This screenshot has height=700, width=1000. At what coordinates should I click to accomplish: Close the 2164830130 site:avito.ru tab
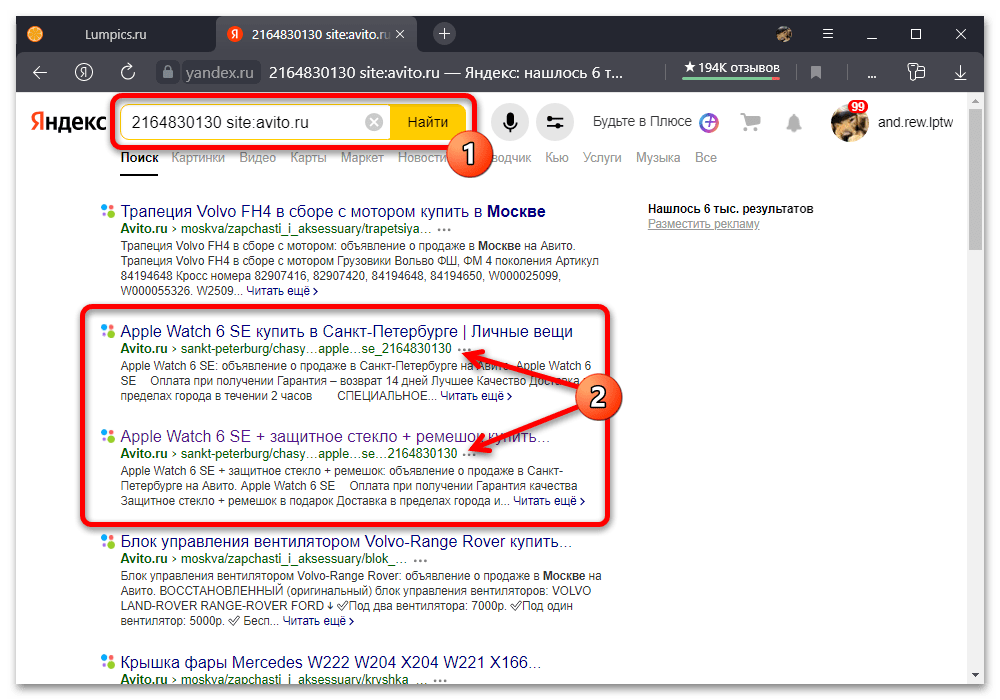(400, 34)
